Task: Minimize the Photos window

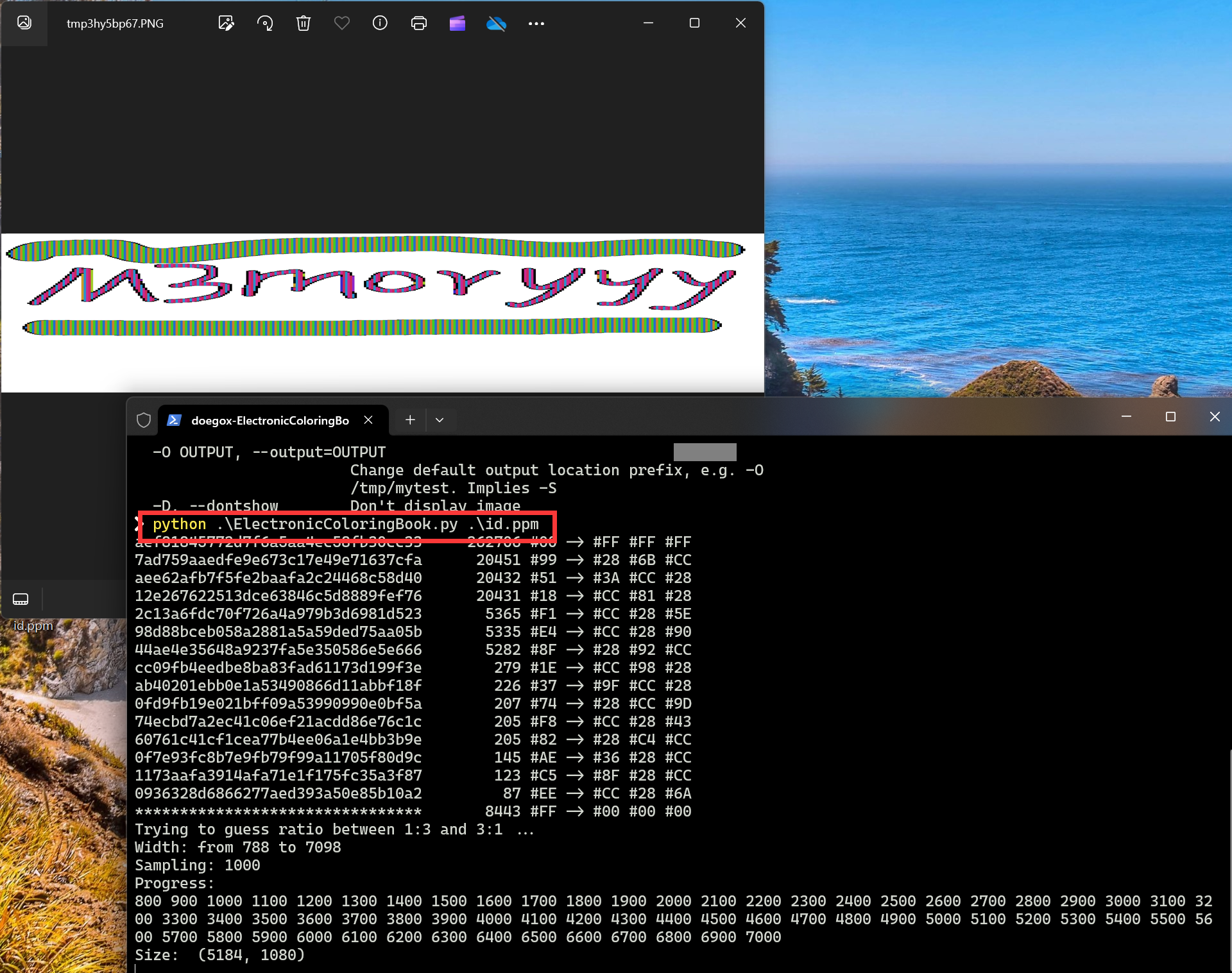Action: pos(648,23)
